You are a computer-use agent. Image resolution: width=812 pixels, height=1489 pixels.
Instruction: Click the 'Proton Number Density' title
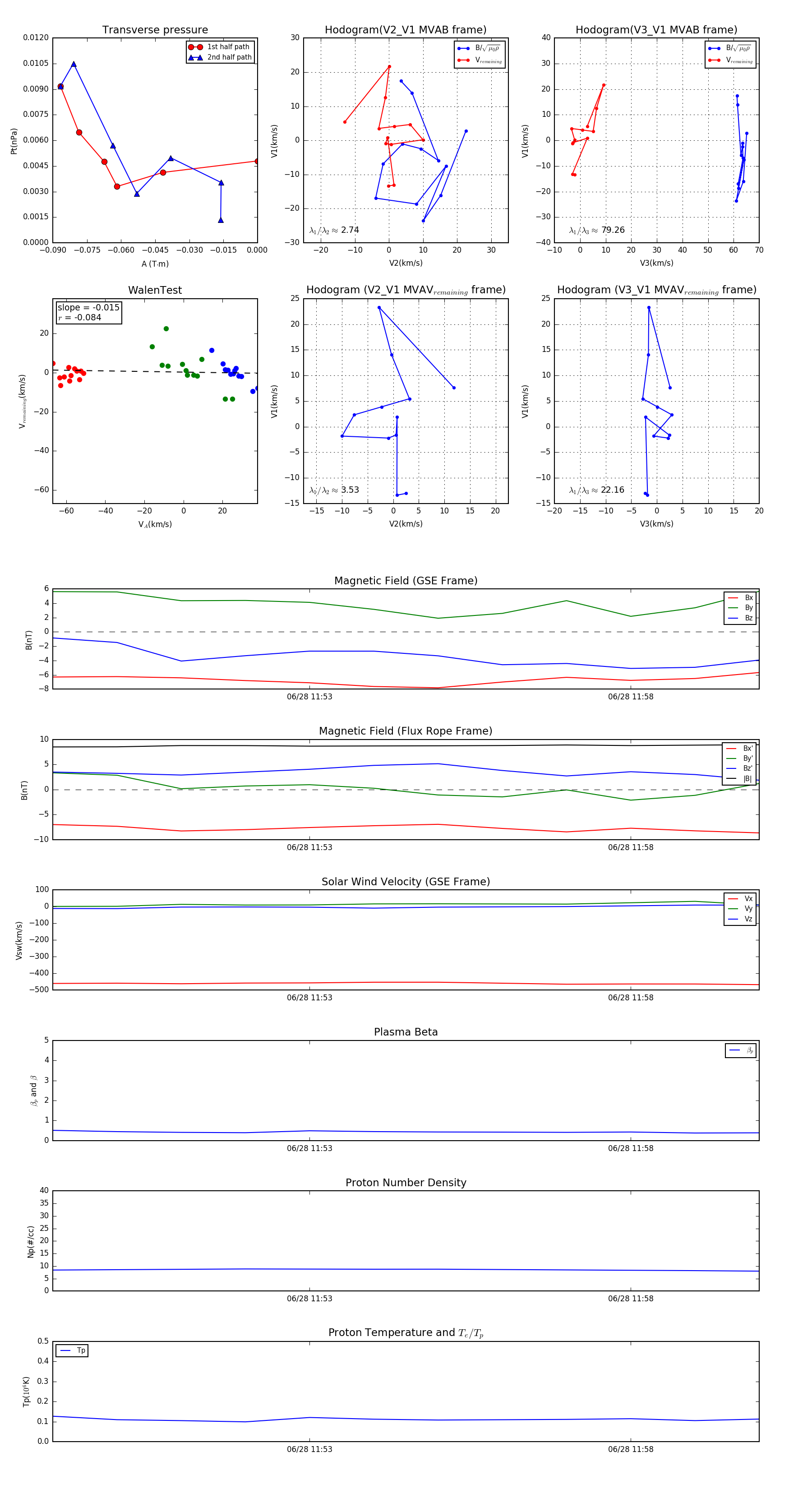pyautogui.click(x=406, y=1183)
